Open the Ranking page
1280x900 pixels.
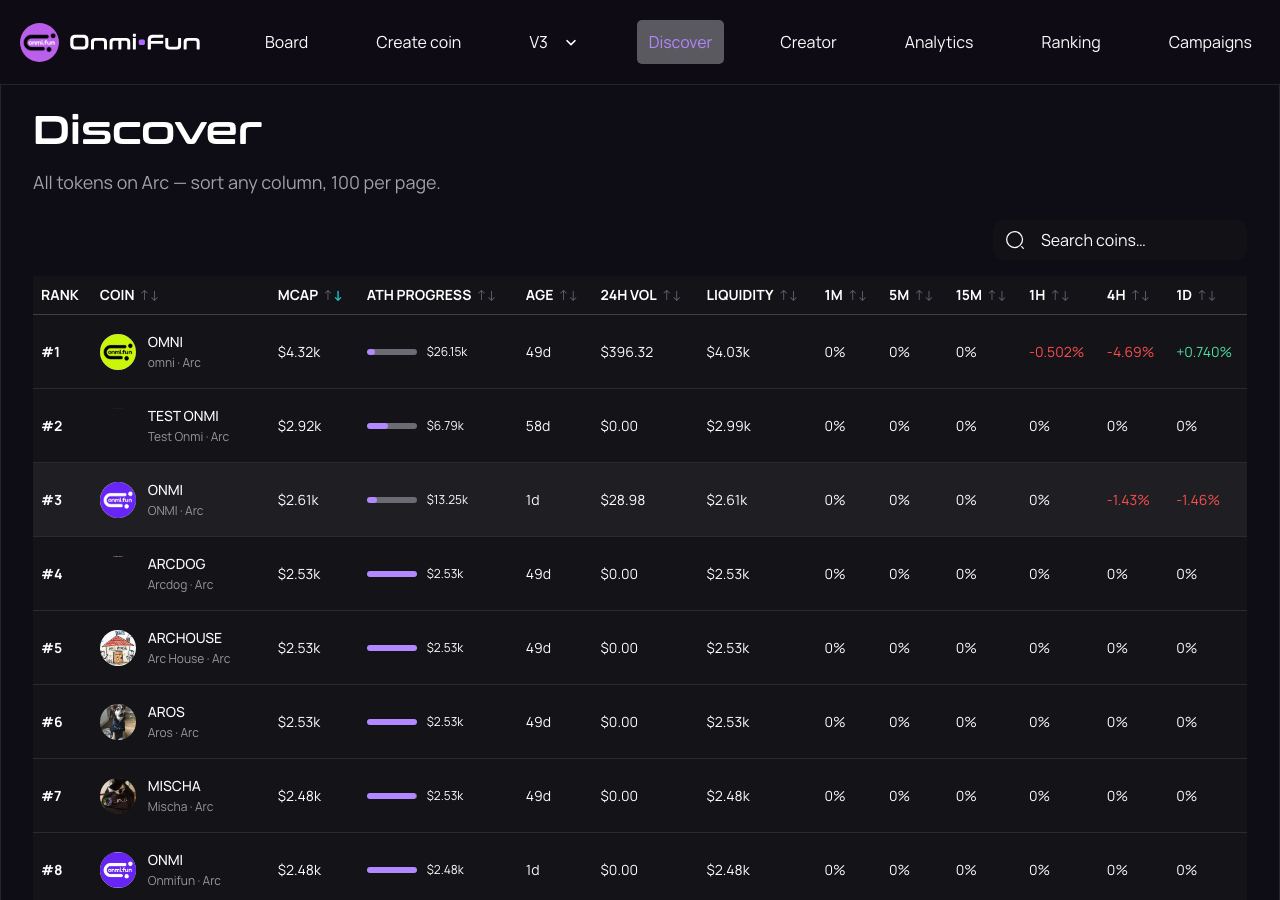click(1071, 42)
